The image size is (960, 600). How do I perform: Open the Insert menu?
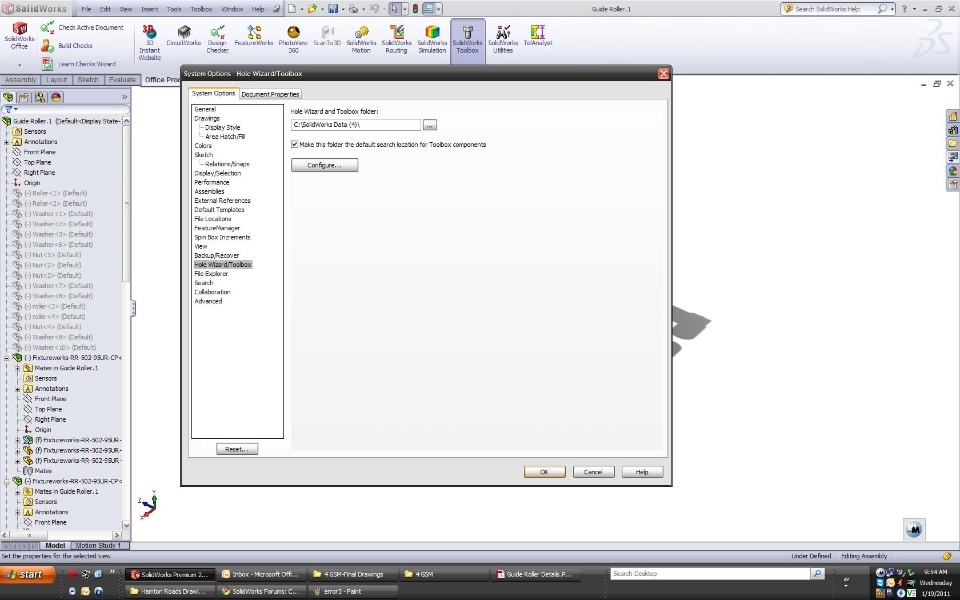[149, 9]
